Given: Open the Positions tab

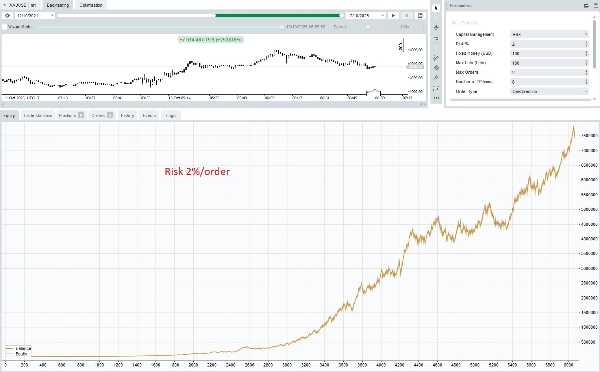Looking at the screenshot, I should point(71,115).
